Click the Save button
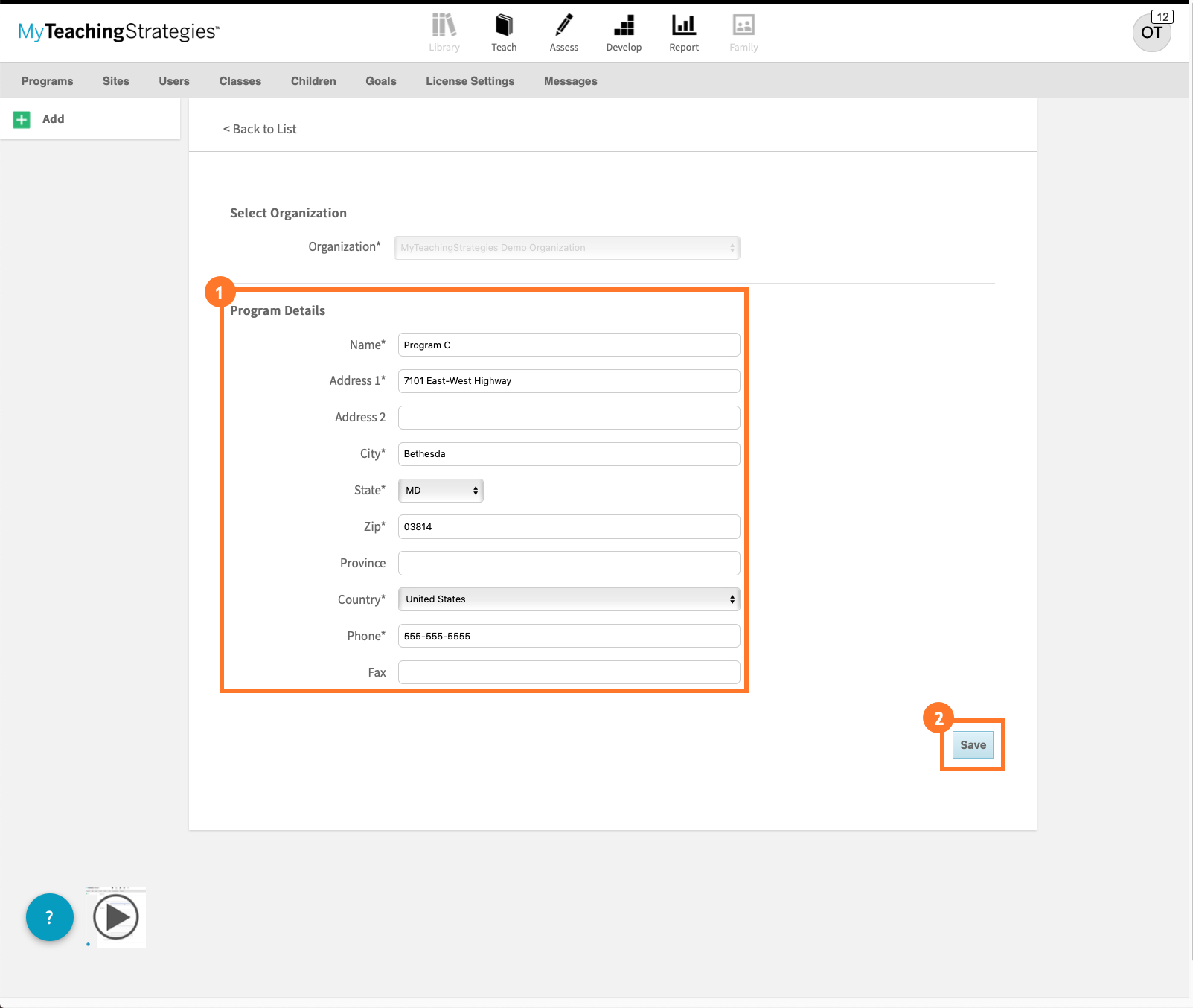 pyautogui.click(x=973, y=744)
